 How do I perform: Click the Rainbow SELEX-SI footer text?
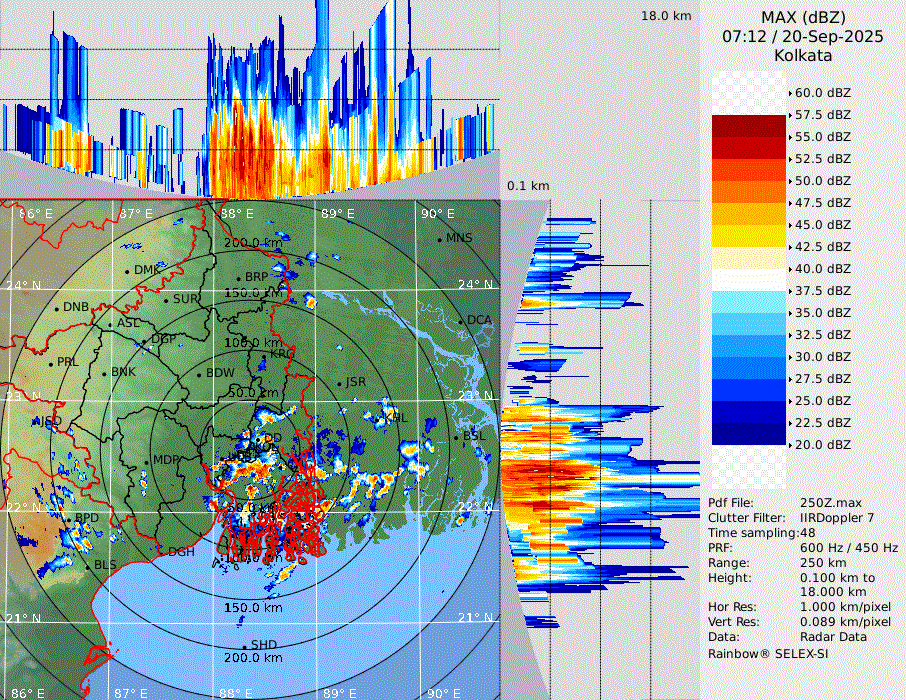(768, 654)
